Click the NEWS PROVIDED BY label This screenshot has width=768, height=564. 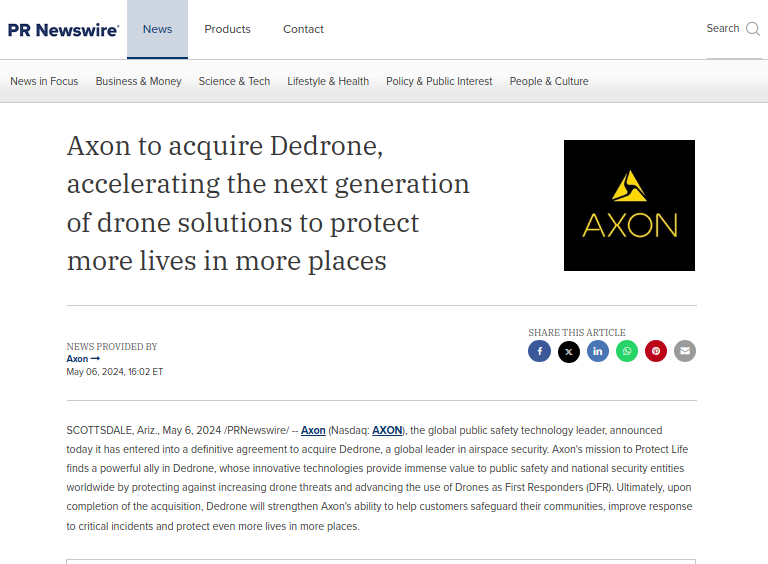tap(112, 347)
